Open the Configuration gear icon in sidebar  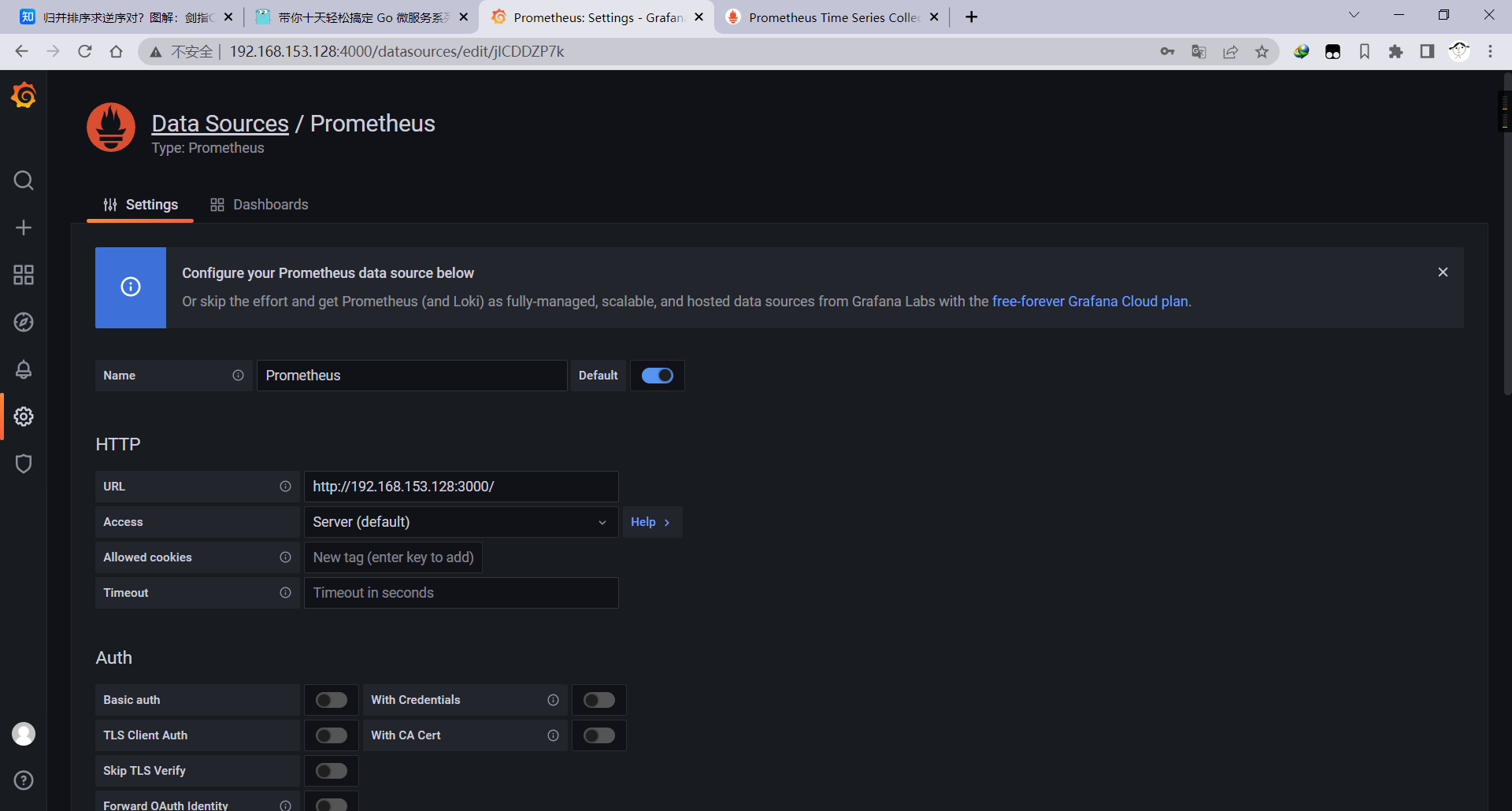24,417
